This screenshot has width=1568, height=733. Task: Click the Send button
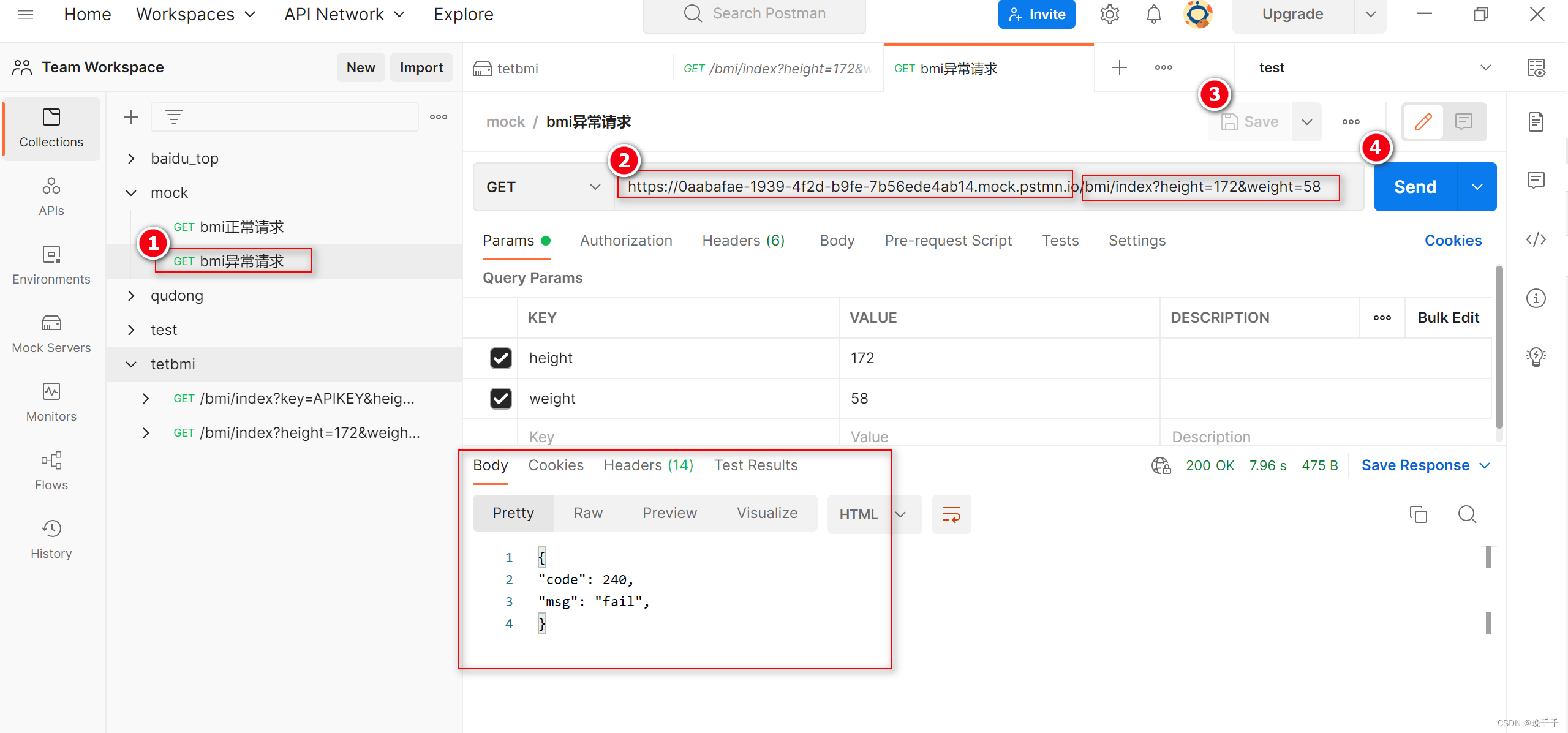pos(1415,187)
